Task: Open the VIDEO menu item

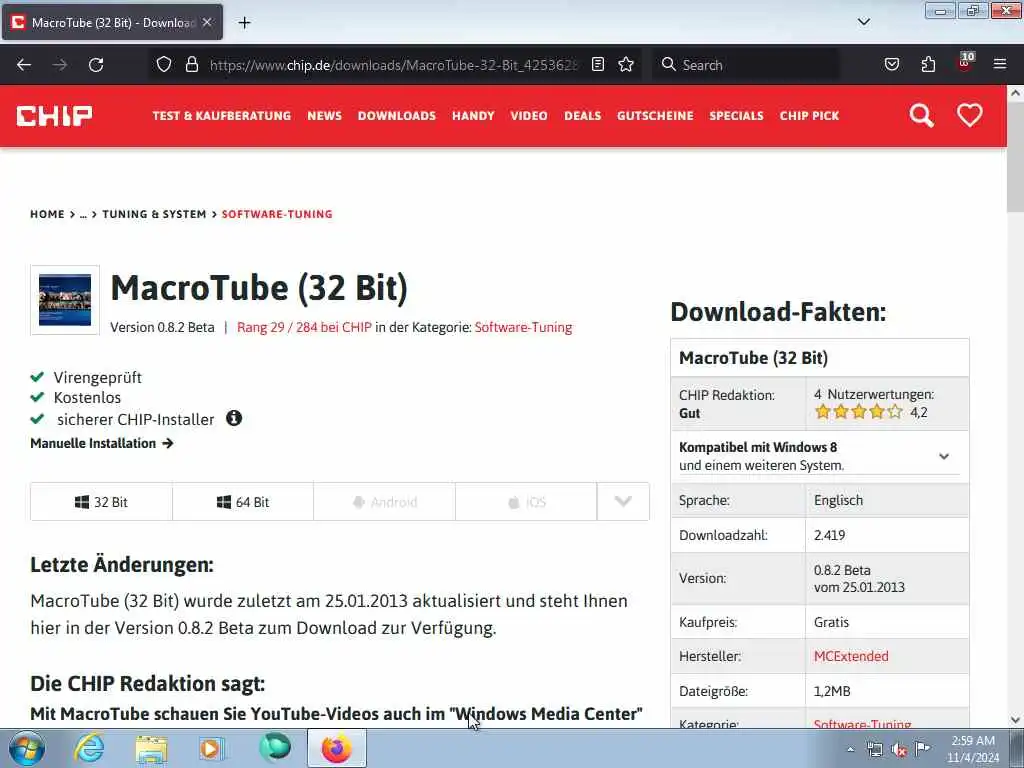Action: (529, 116)
